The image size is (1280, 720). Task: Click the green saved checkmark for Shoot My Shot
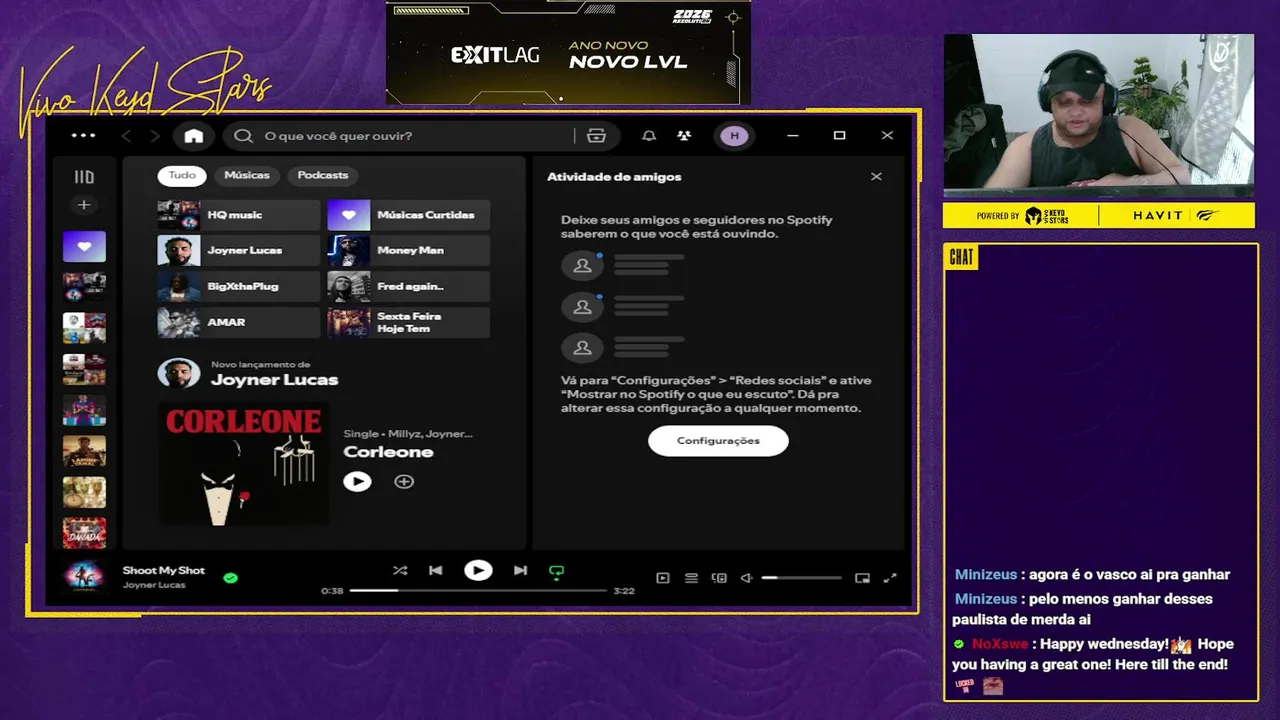[x=231, y=578]
